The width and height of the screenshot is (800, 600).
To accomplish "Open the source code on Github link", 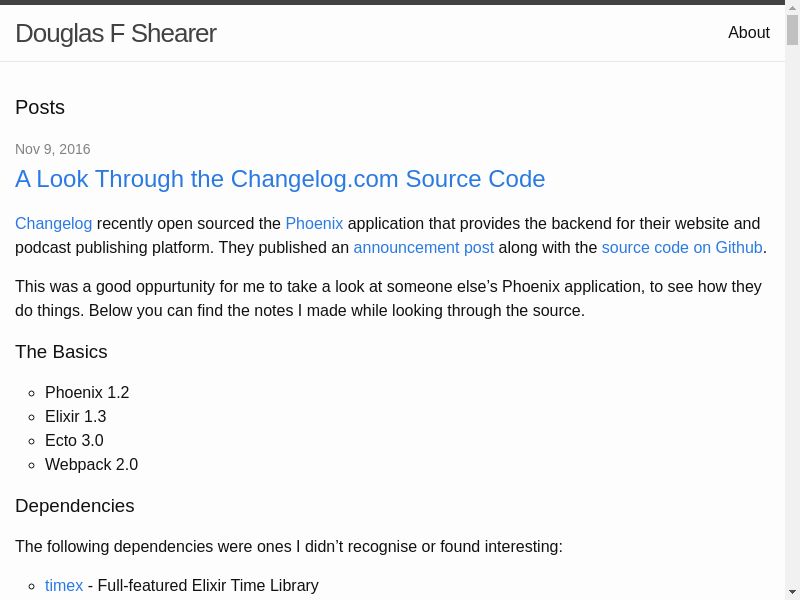I will tap(682, 248).
